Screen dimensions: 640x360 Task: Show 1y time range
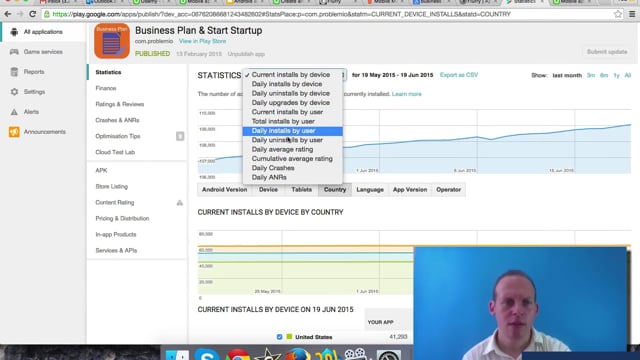click(x=616, y=76)
